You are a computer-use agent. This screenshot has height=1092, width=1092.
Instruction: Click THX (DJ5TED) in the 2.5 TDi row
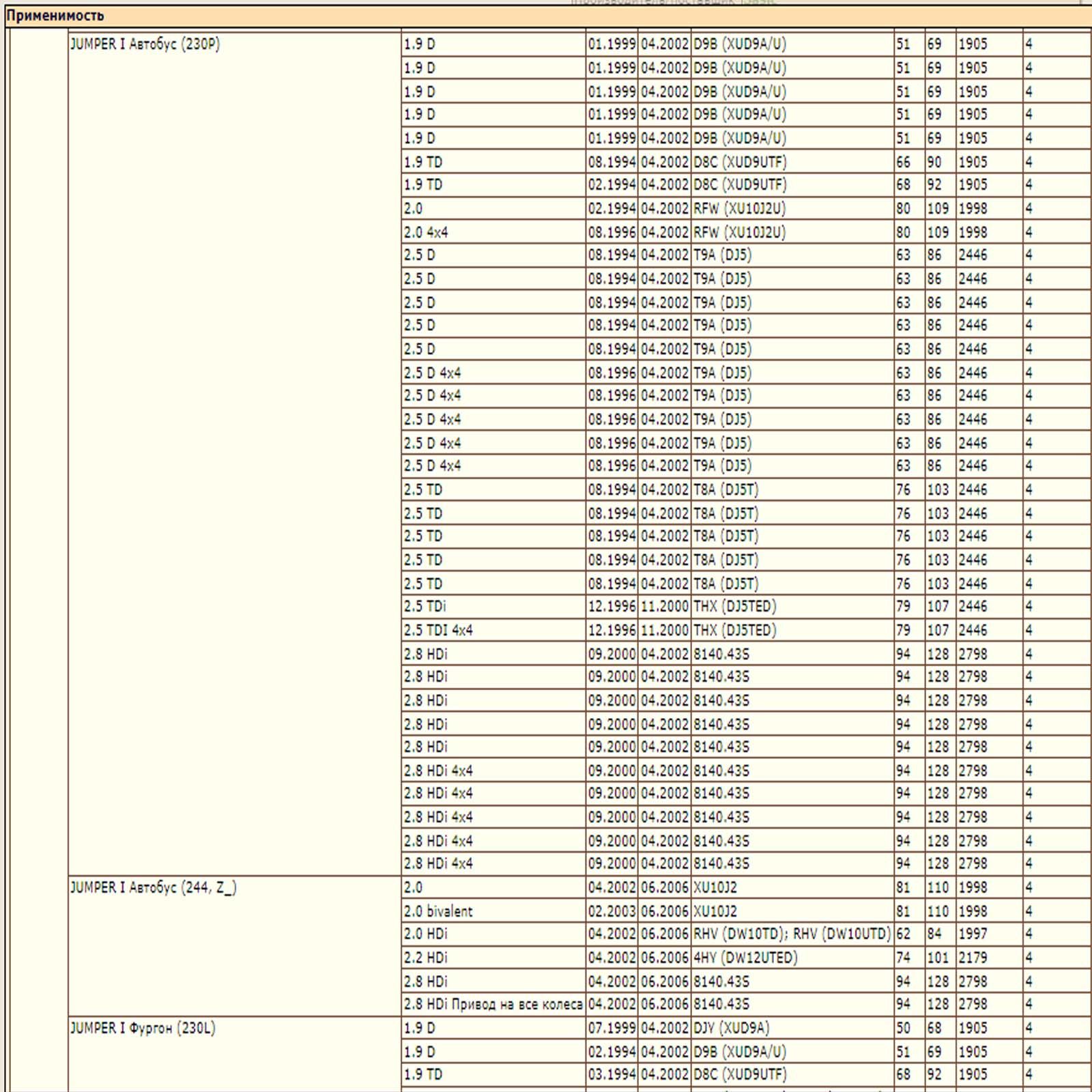point(792,606)
